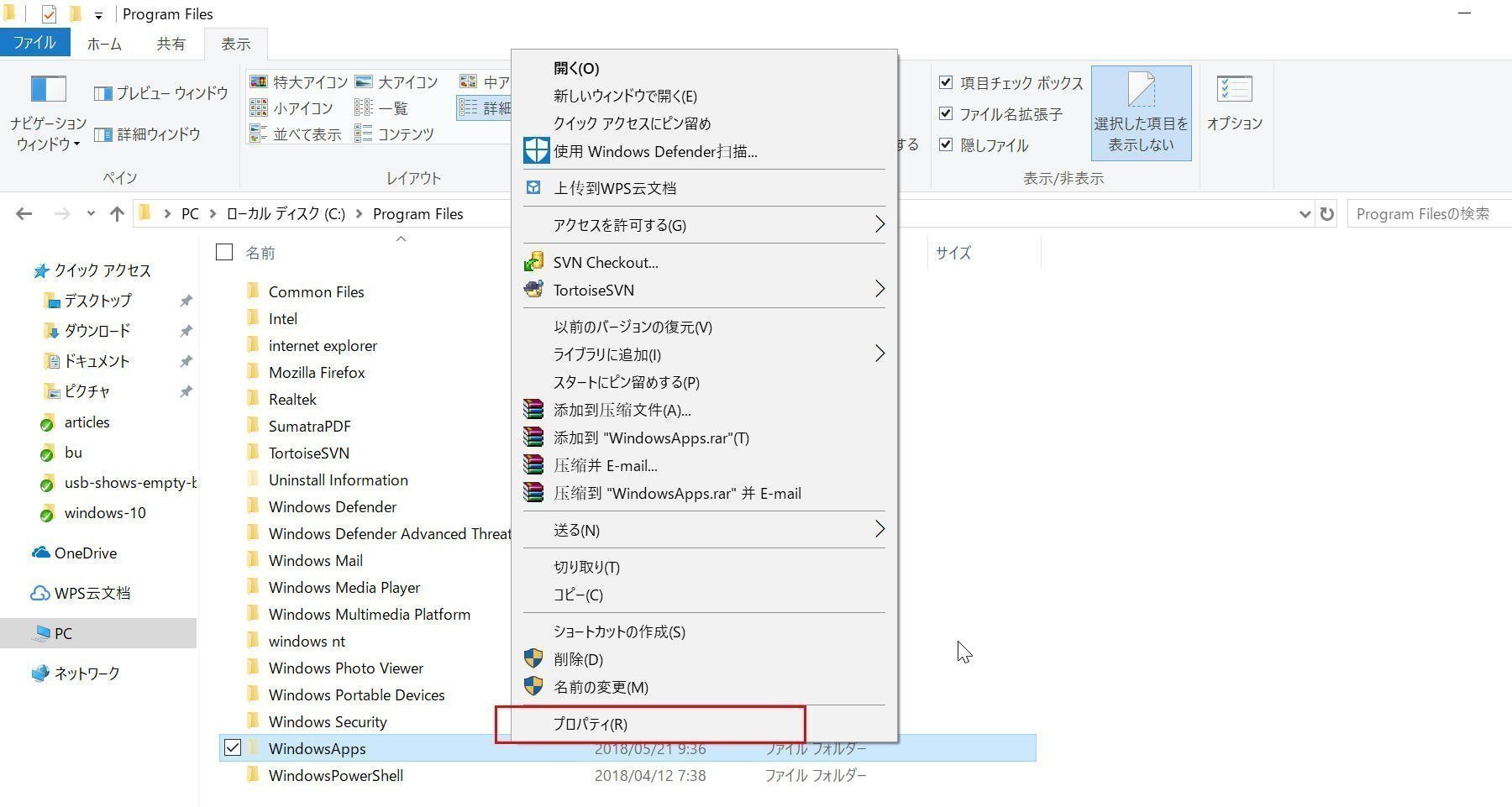Image resolution: width=1512 pixels, height=807 pixels.
Task: Refresh the Program Files folder view
Action: point(1326,214)
